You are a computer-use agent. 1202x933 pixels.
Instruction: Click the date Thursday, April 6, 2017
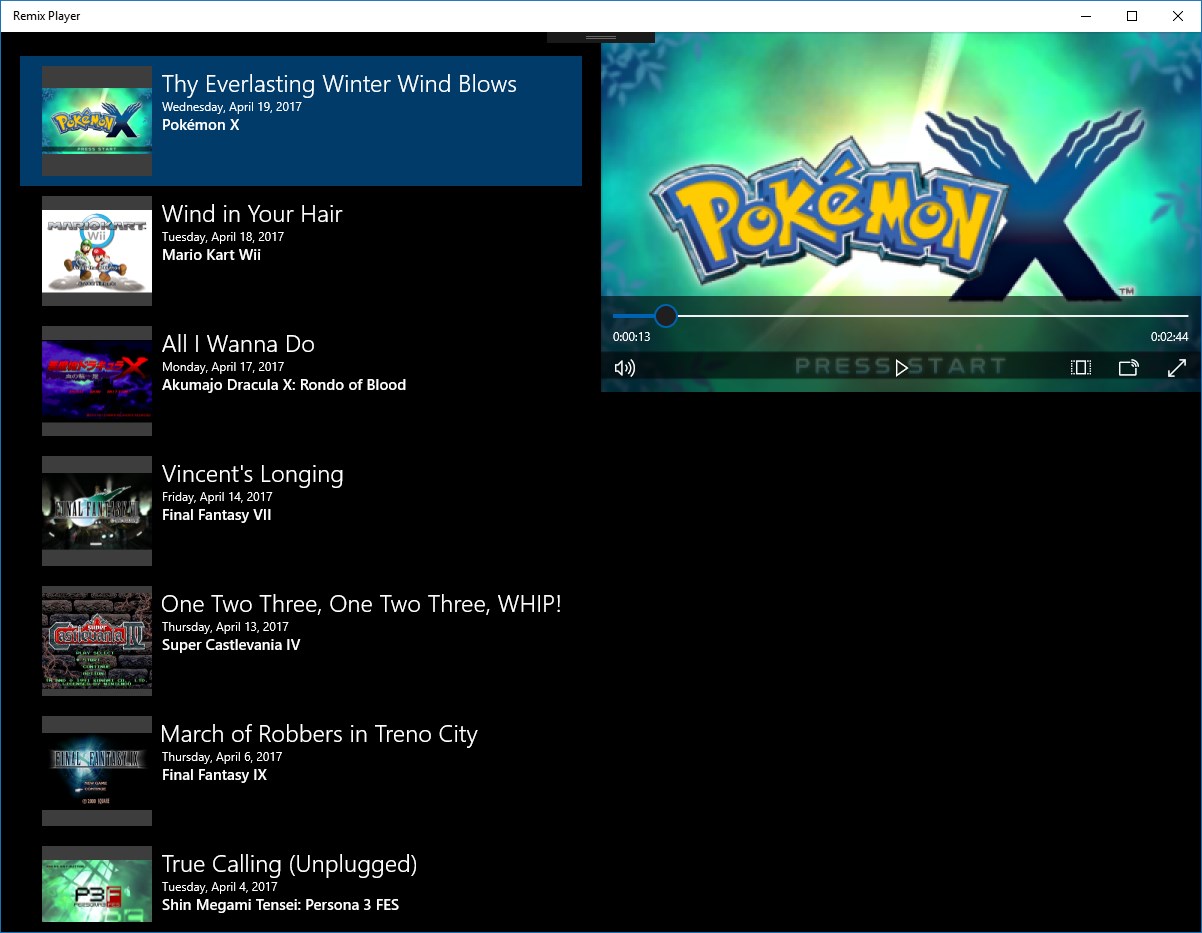coord(222,757)
